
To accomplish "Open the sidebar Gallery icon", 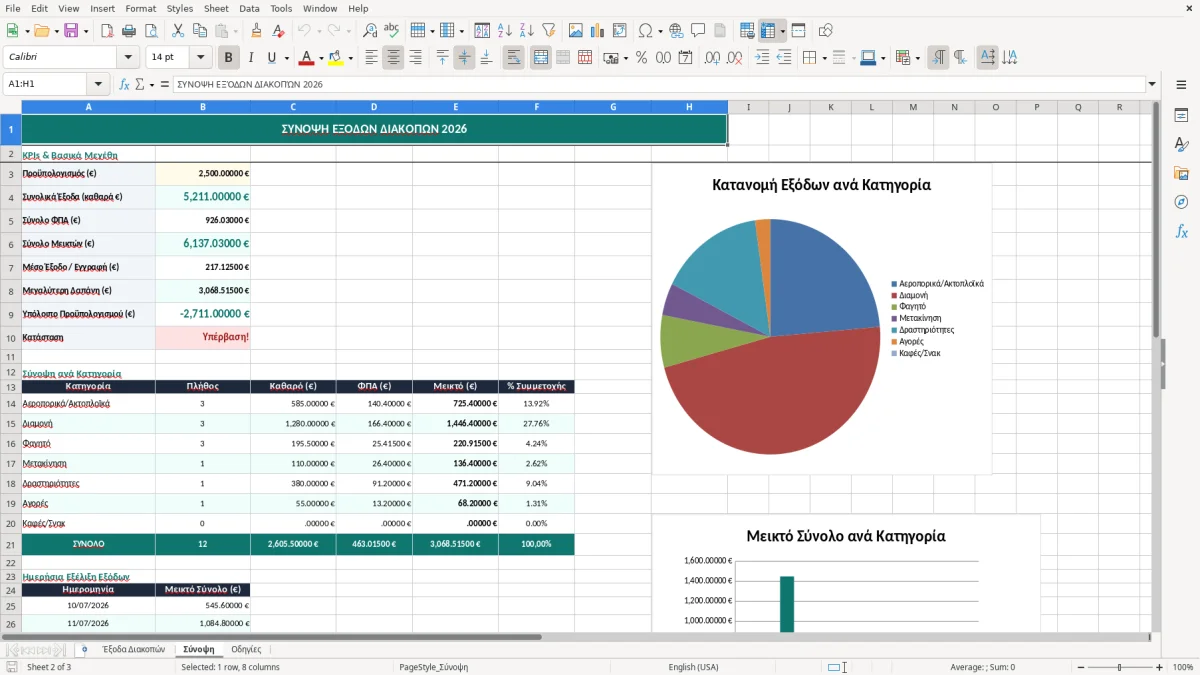I will (1181, 173).
